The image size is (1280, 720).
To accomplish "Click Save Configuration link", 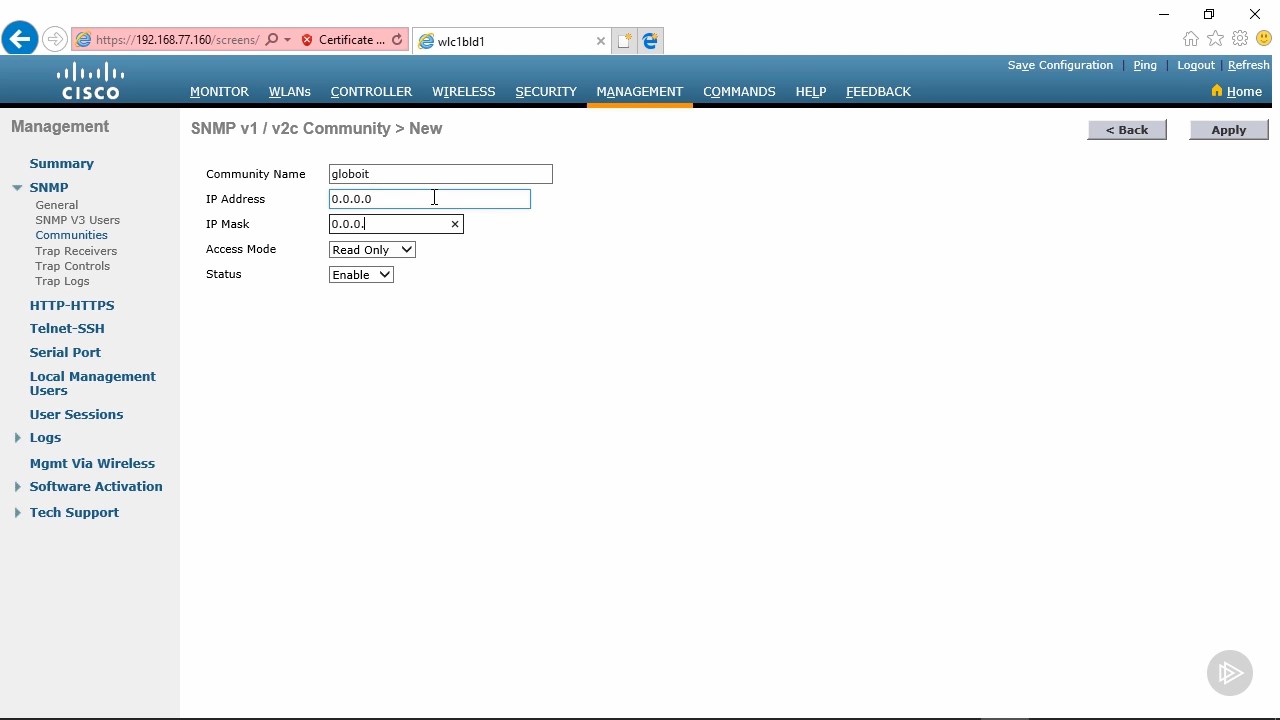I will [1060, 65].
